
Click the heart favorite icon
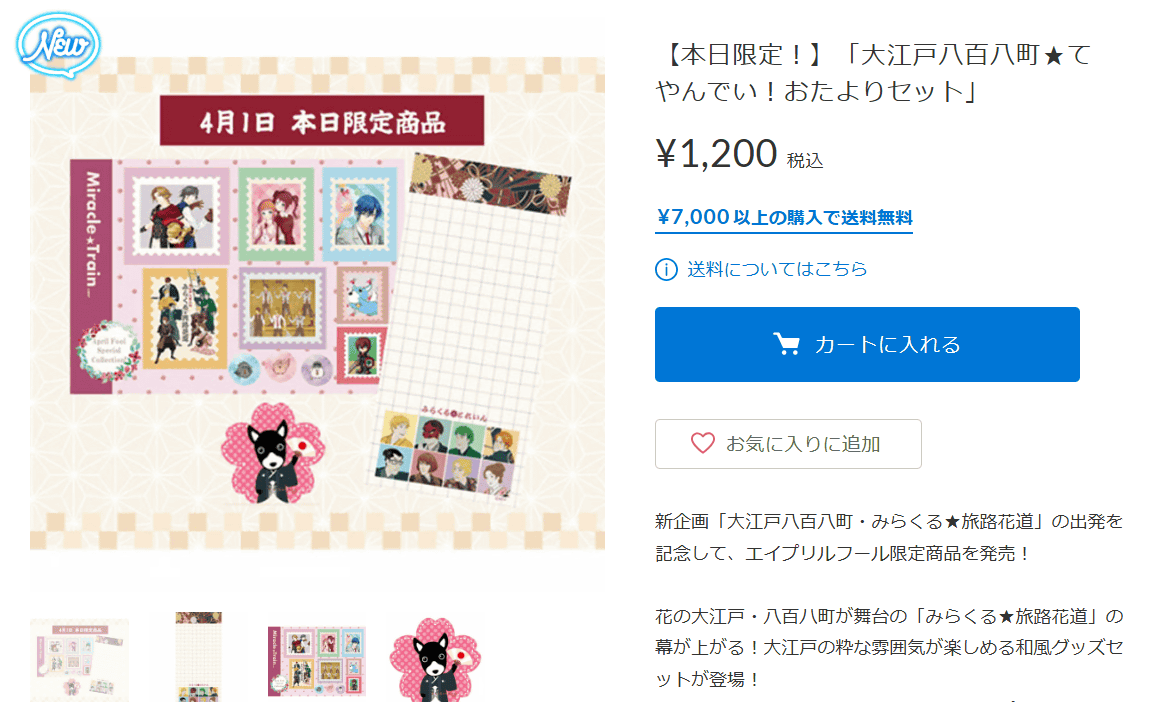(703, 443)
